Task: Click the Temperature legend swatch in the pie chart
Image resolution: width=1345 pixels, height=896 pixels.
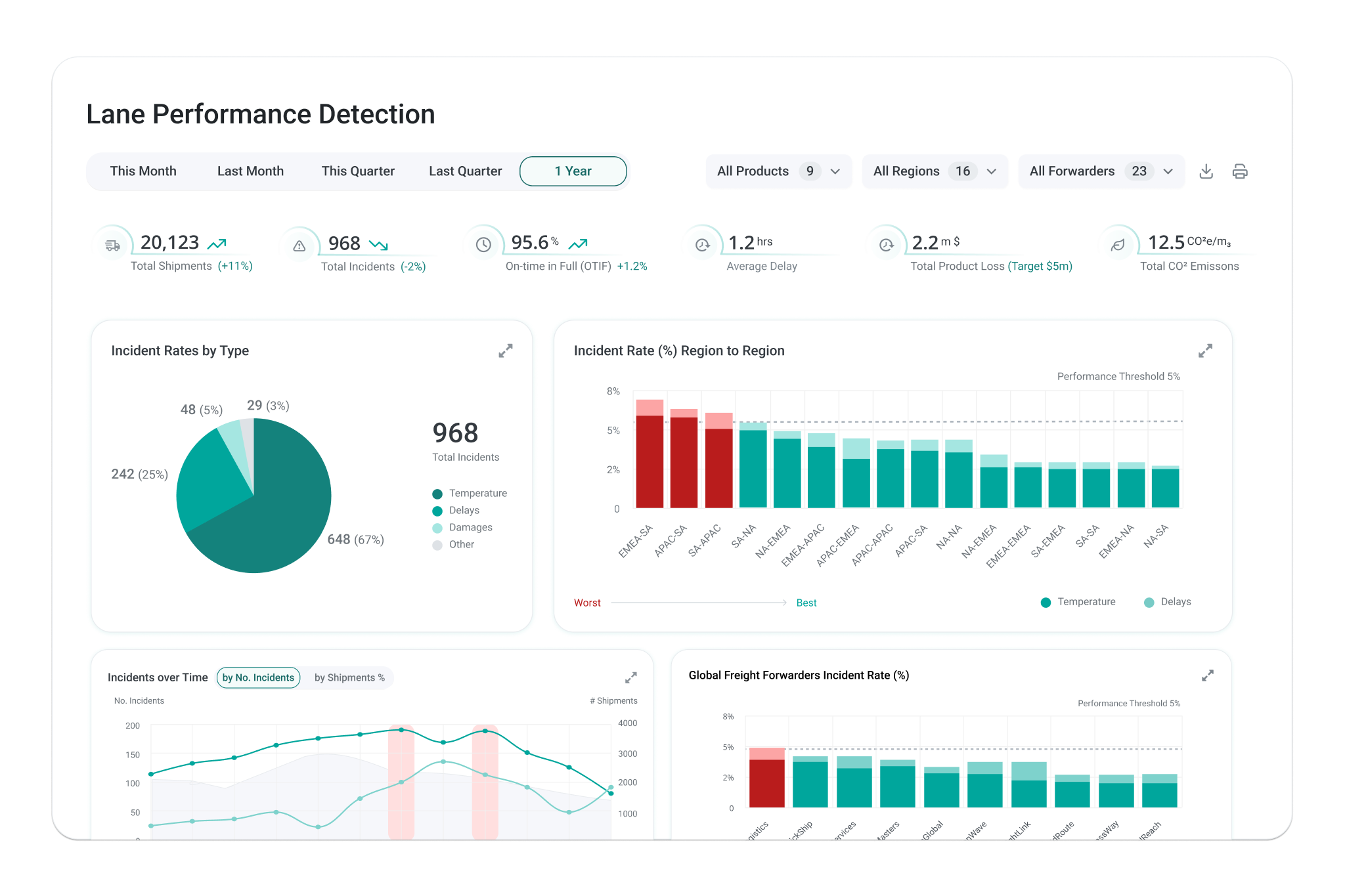Action: (x=437, y=494)
